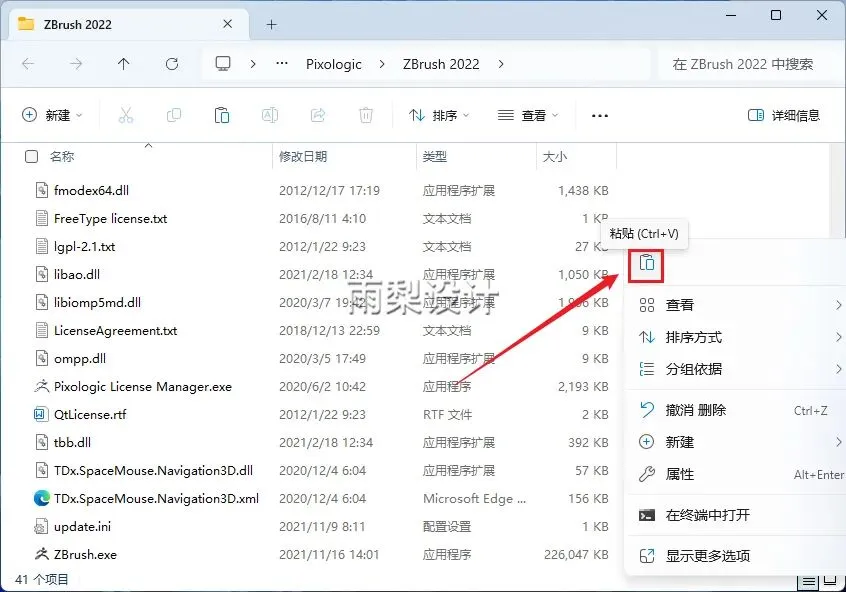
Task: Tick the select-all checkbox in header
Action: coord(32,156)
